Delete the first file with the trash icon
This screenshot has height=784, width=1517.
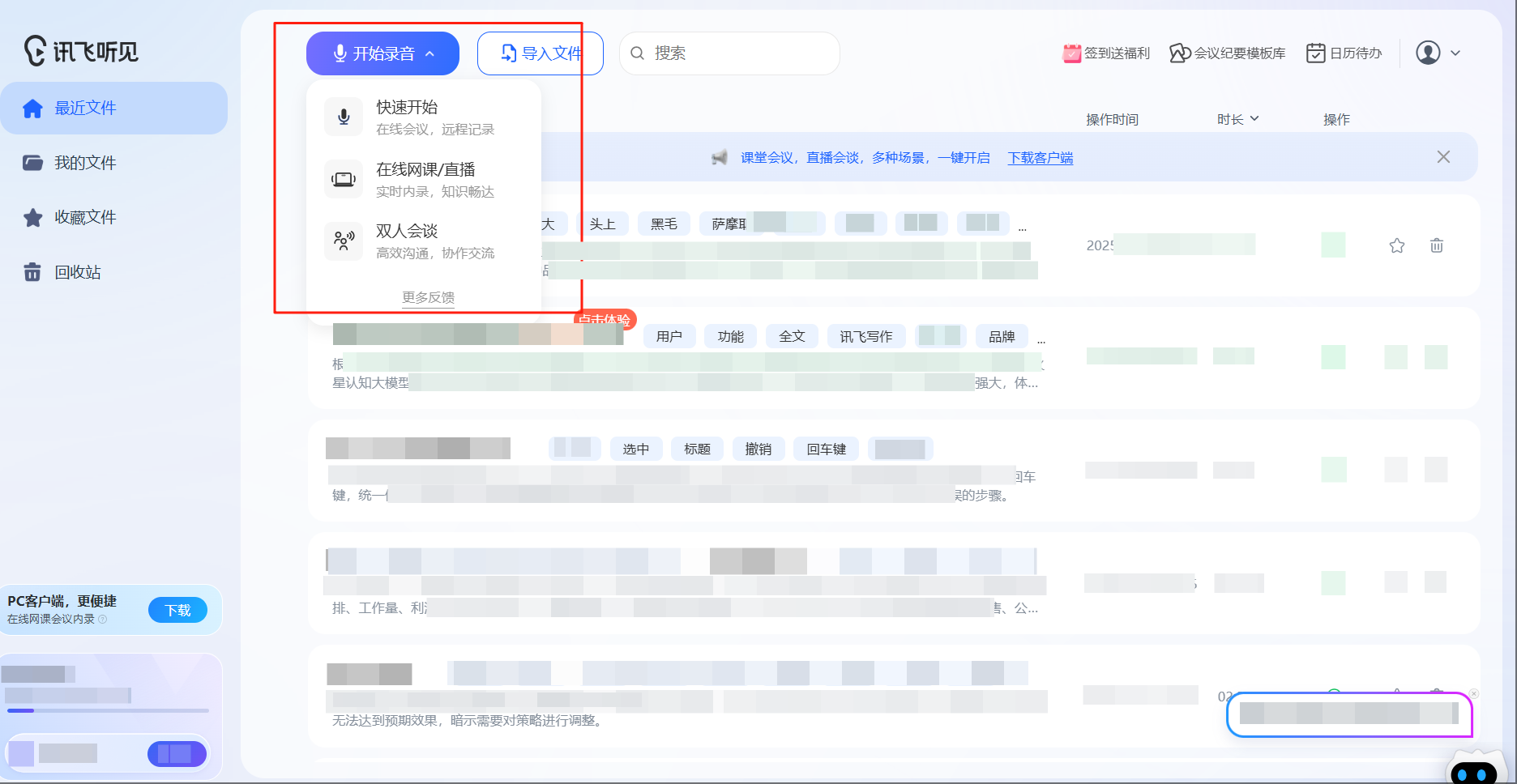click(1437, 245)
